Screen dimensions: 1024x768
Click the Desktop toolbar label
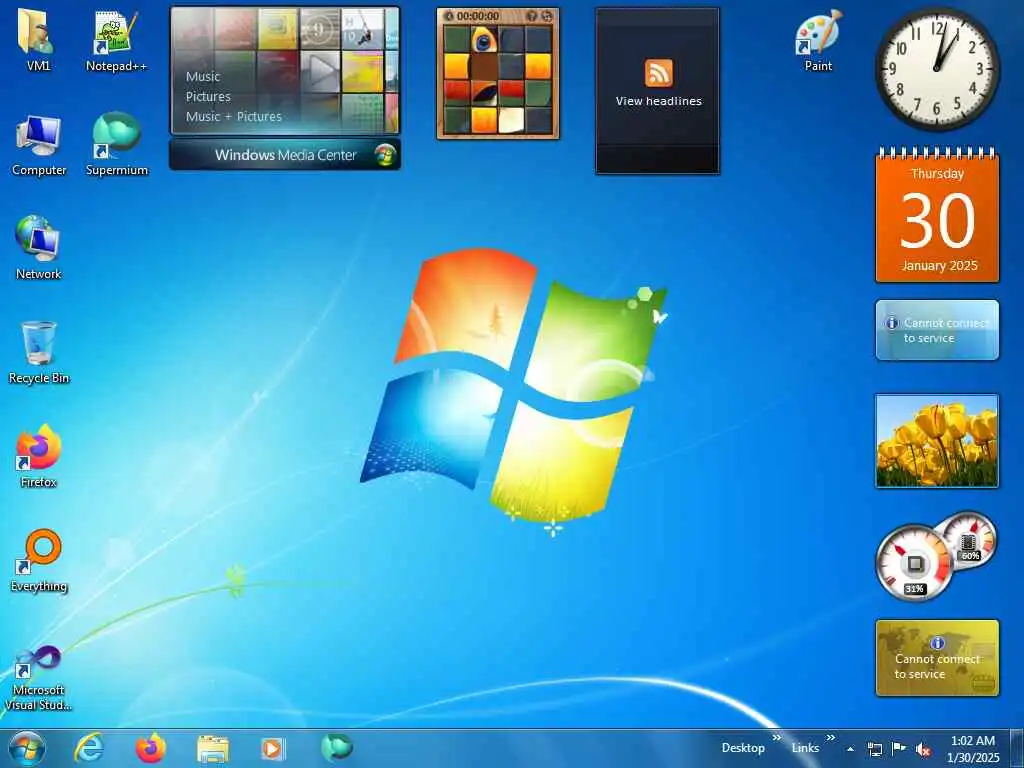point(743,748)
